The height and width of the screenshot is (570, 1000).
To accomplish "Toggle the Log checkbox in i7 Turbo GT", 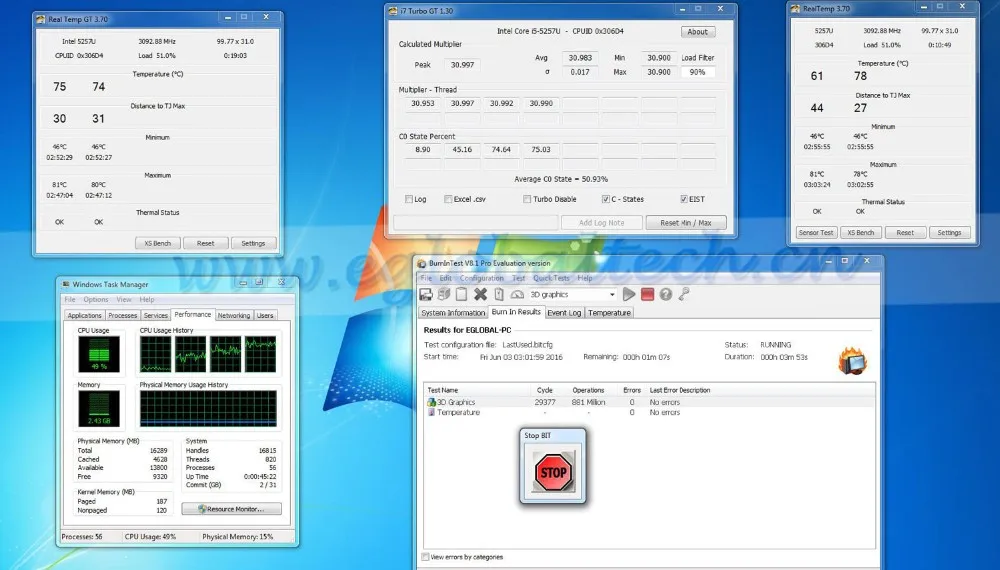I will click(x=409, y=199).
